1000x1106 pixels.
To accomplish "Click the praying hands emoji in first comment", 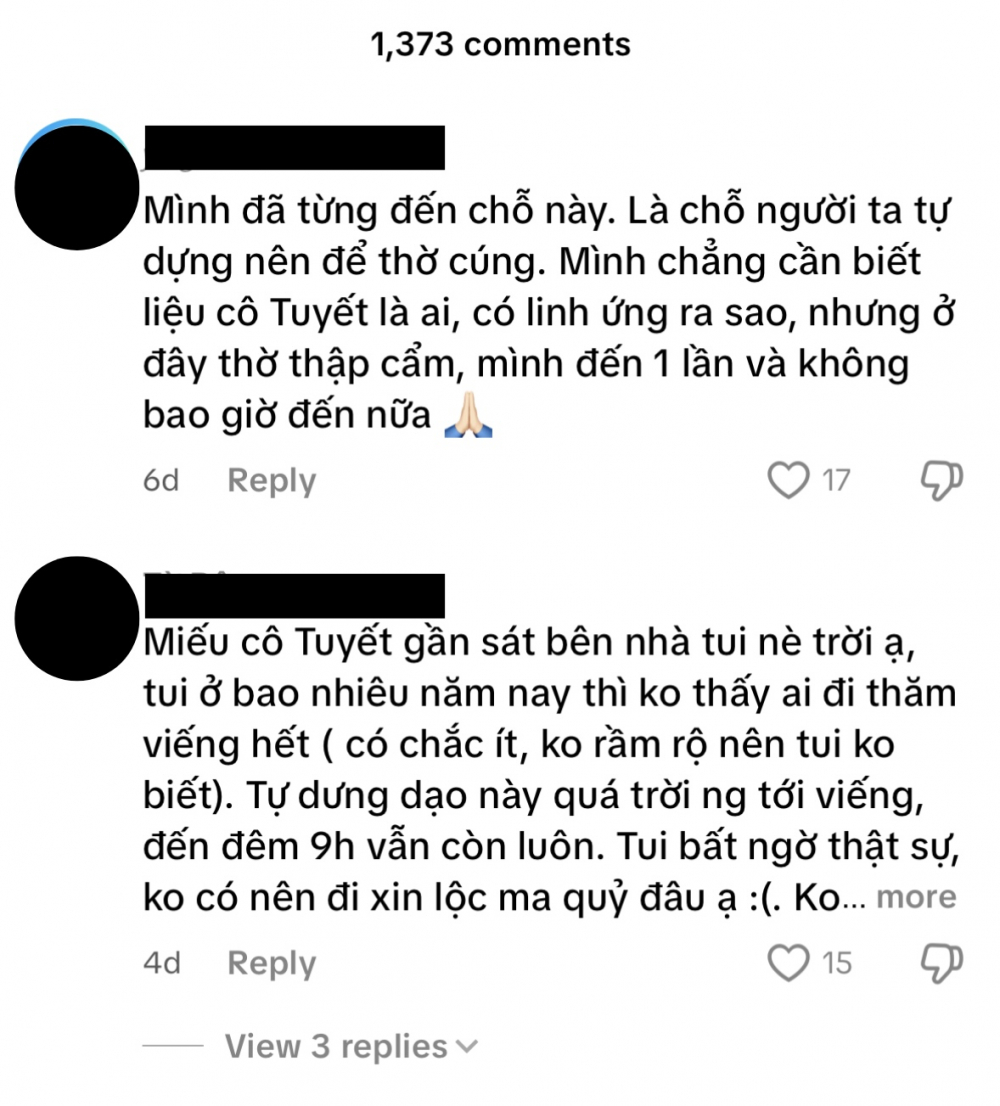I will point(468,415).
